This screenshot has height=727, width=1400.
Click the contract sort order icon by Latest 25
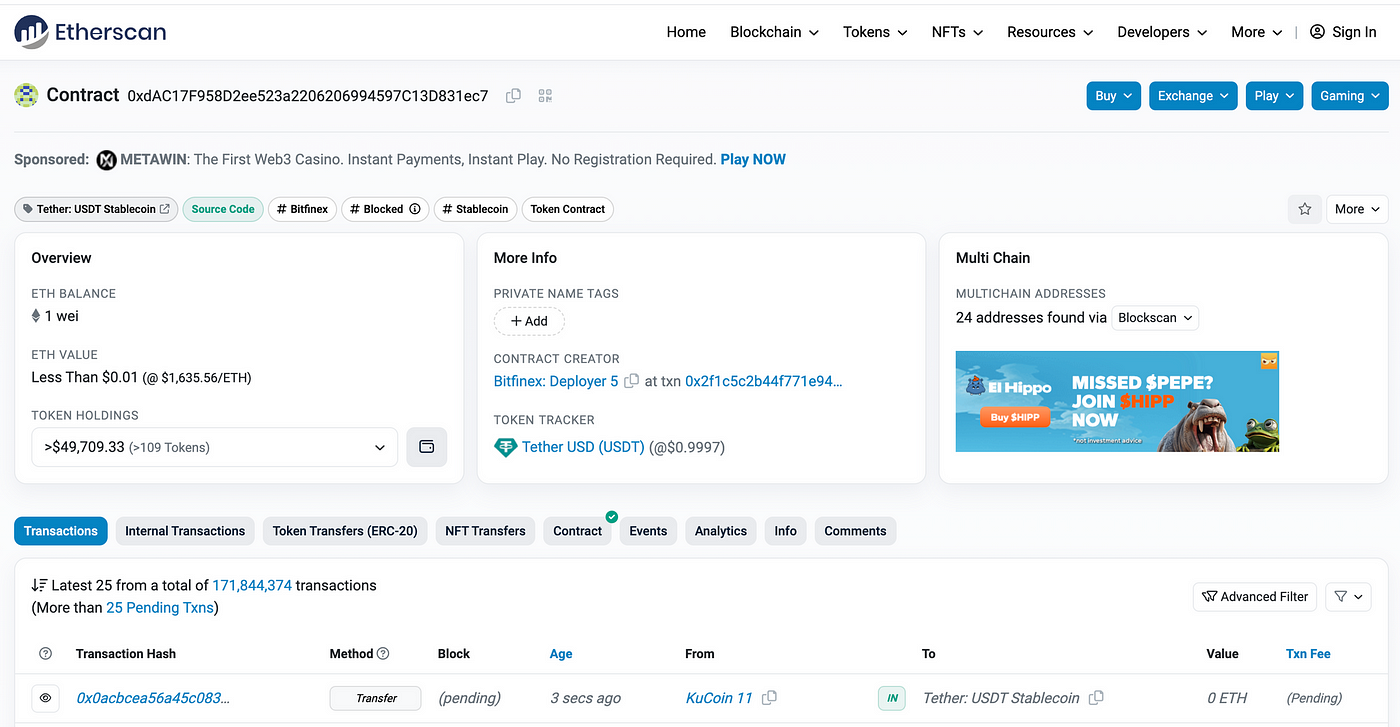pos(39,585)
